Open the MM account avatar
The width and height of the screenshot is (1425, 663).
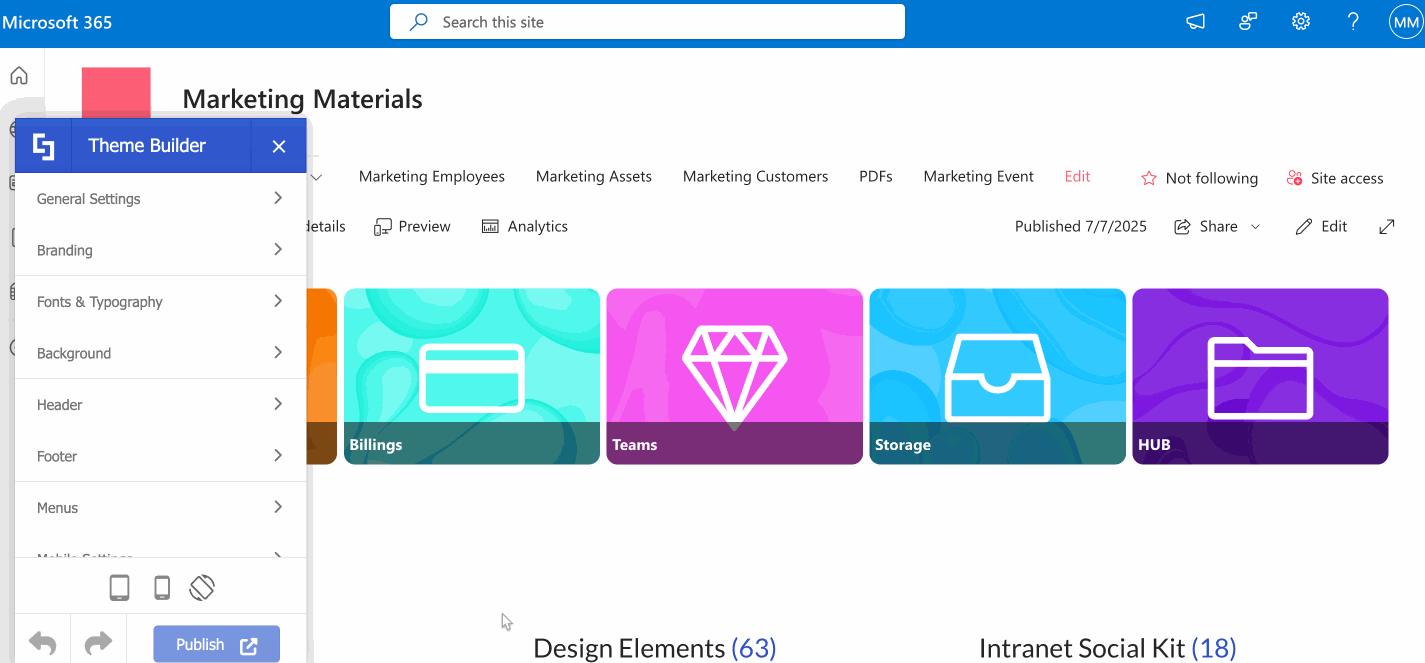pyautogui.click(x=1406, y=22)
